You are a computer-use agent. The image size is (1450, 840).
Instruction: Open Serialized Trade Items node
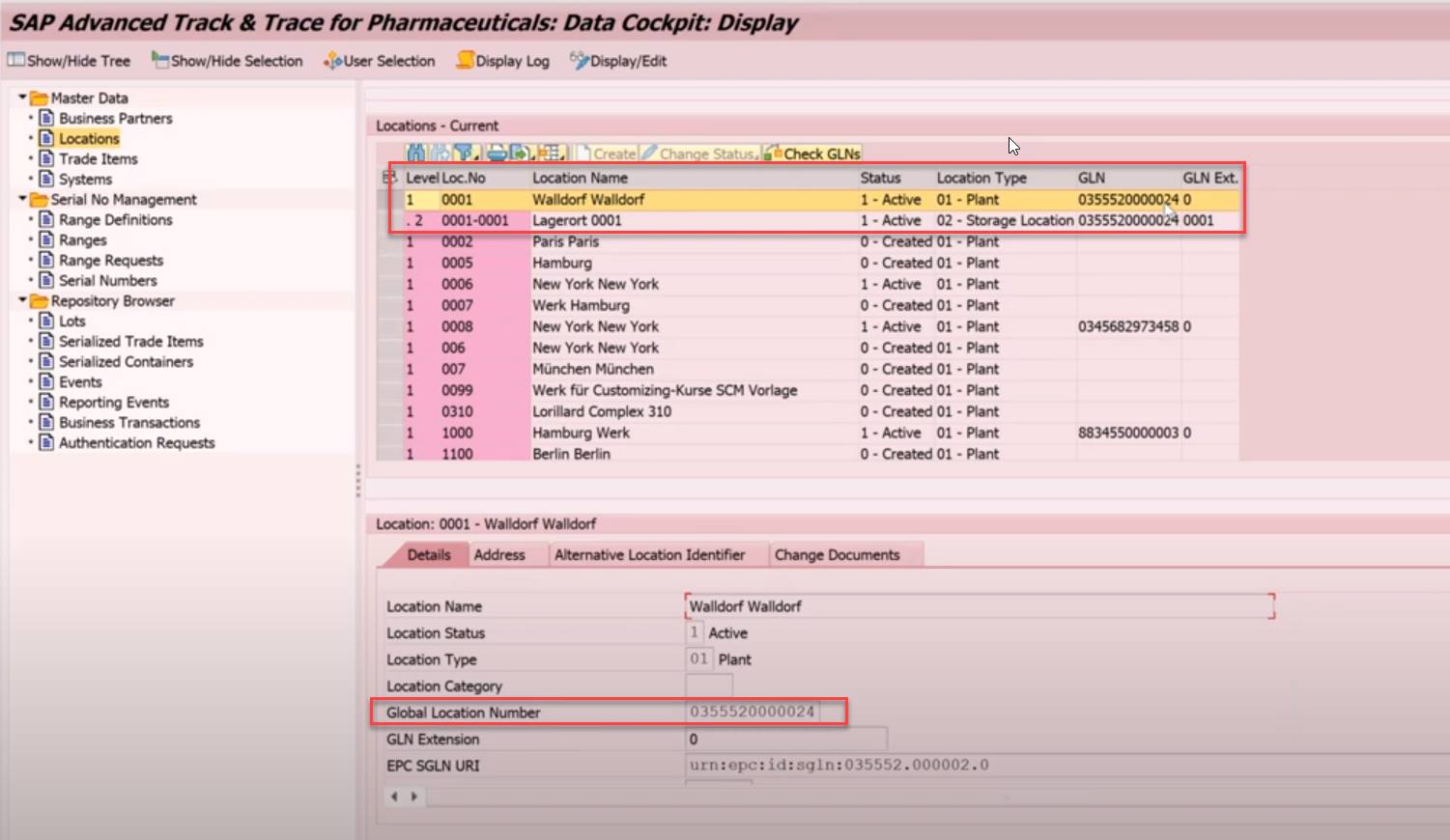click(x=130, y=341)
